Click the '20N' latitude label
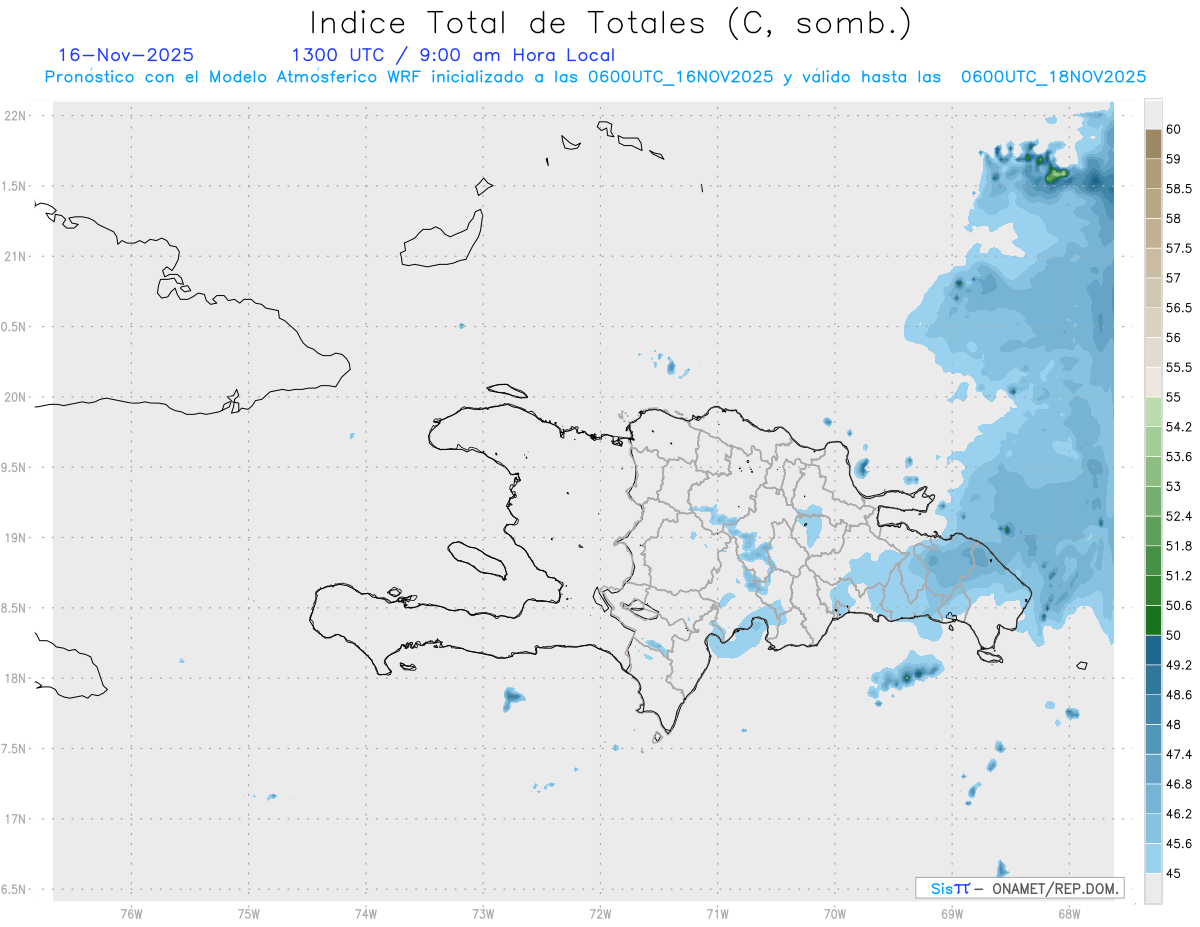The image size is (1200, 927). (15, 397)
